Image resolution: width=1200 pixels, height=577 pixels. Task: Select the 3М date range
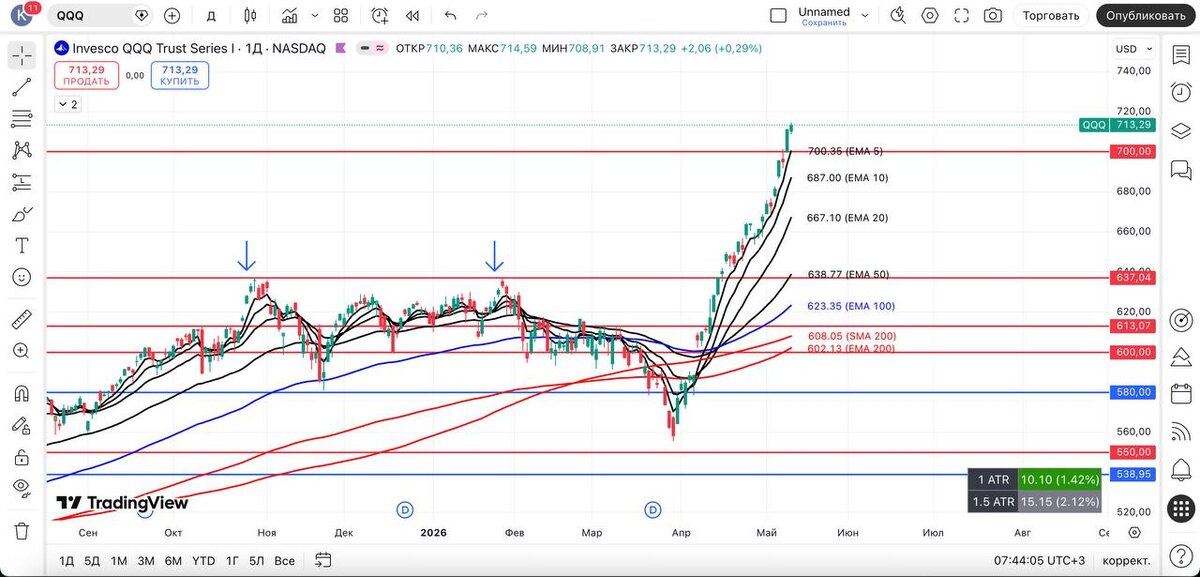(x=146, y=560)
